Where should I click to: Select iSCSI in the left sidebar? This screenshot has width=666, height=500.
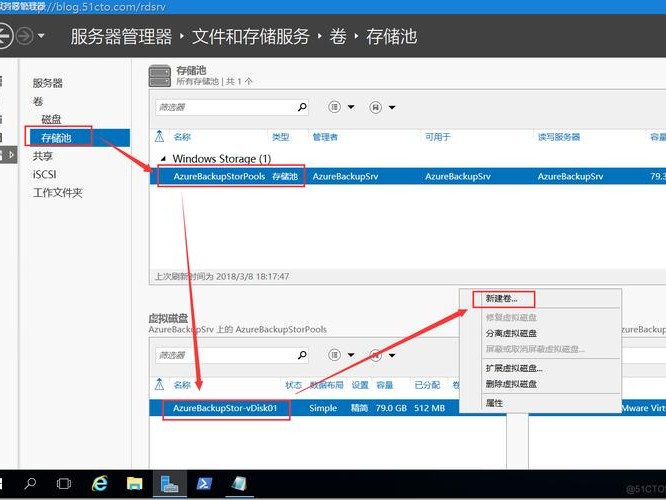(44, 174)
